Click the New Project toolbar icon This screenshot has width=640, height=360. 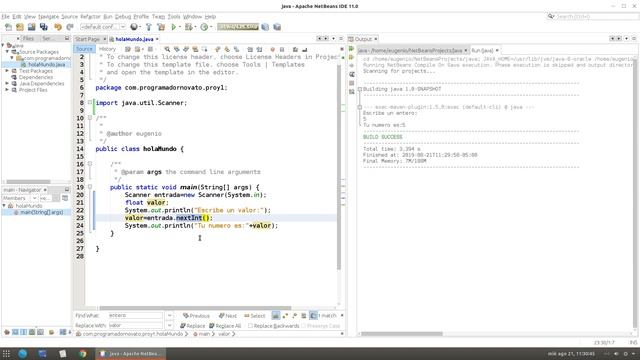20,27
